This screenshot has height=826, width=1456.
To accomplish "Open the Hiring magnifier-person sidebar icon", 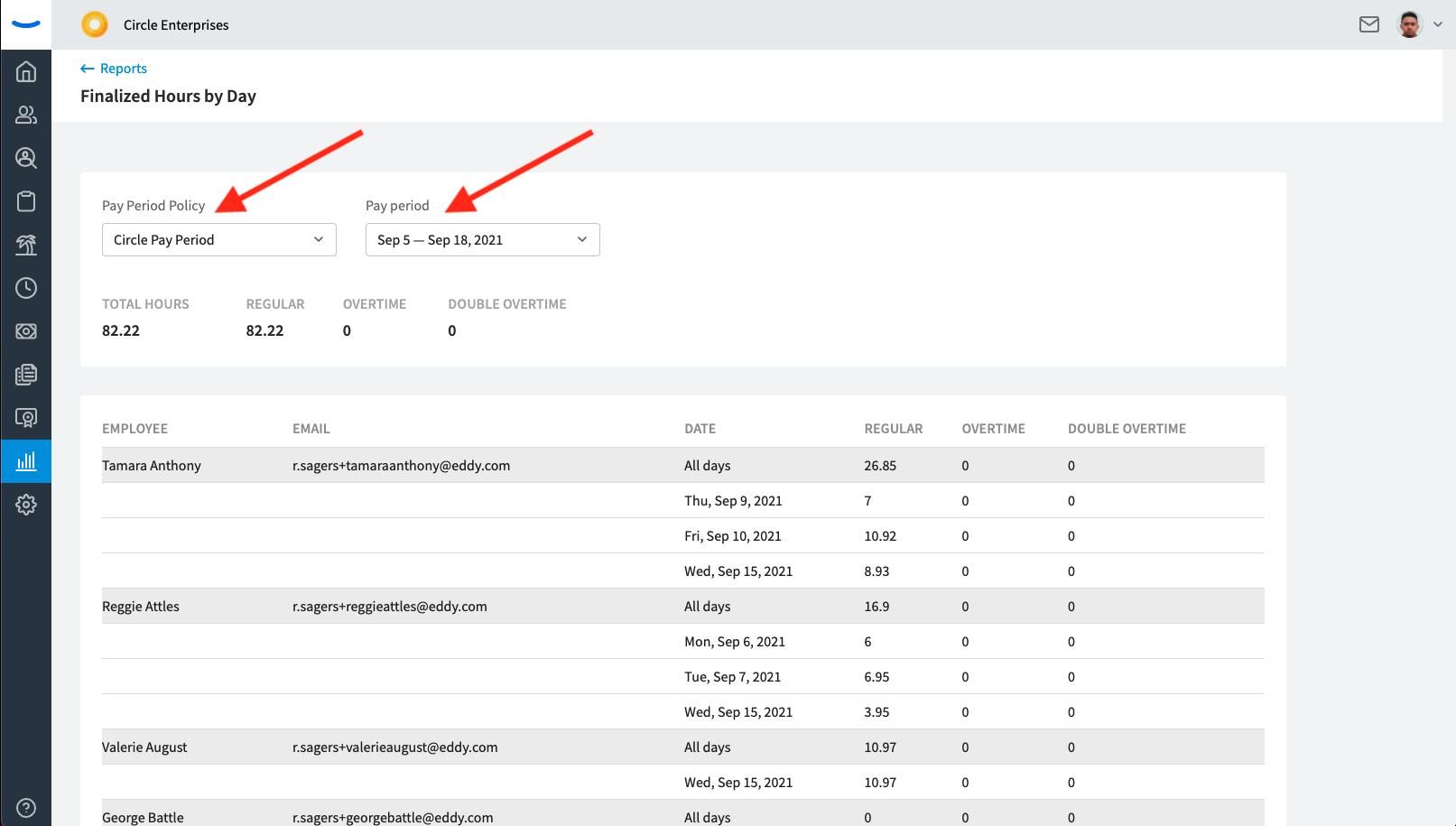I will [26, 158].
